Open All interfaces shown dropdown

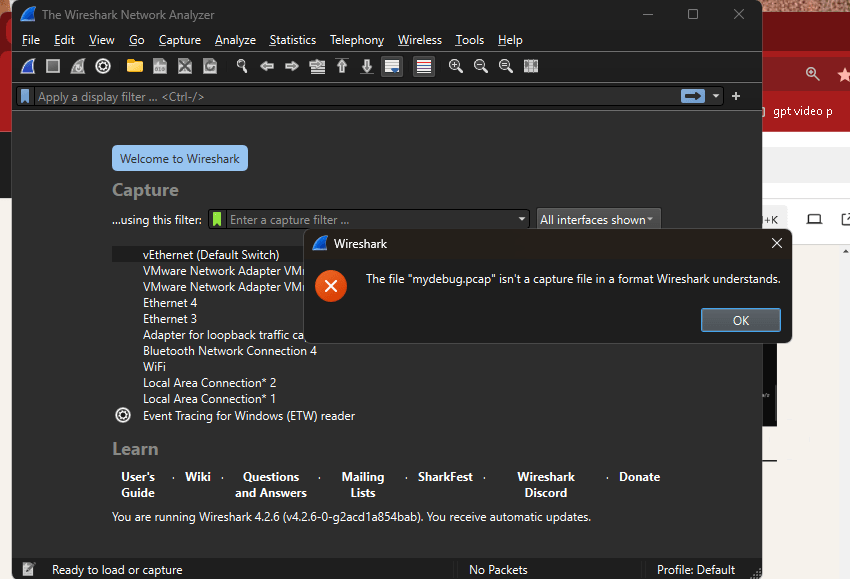click(x=598, y=220)
